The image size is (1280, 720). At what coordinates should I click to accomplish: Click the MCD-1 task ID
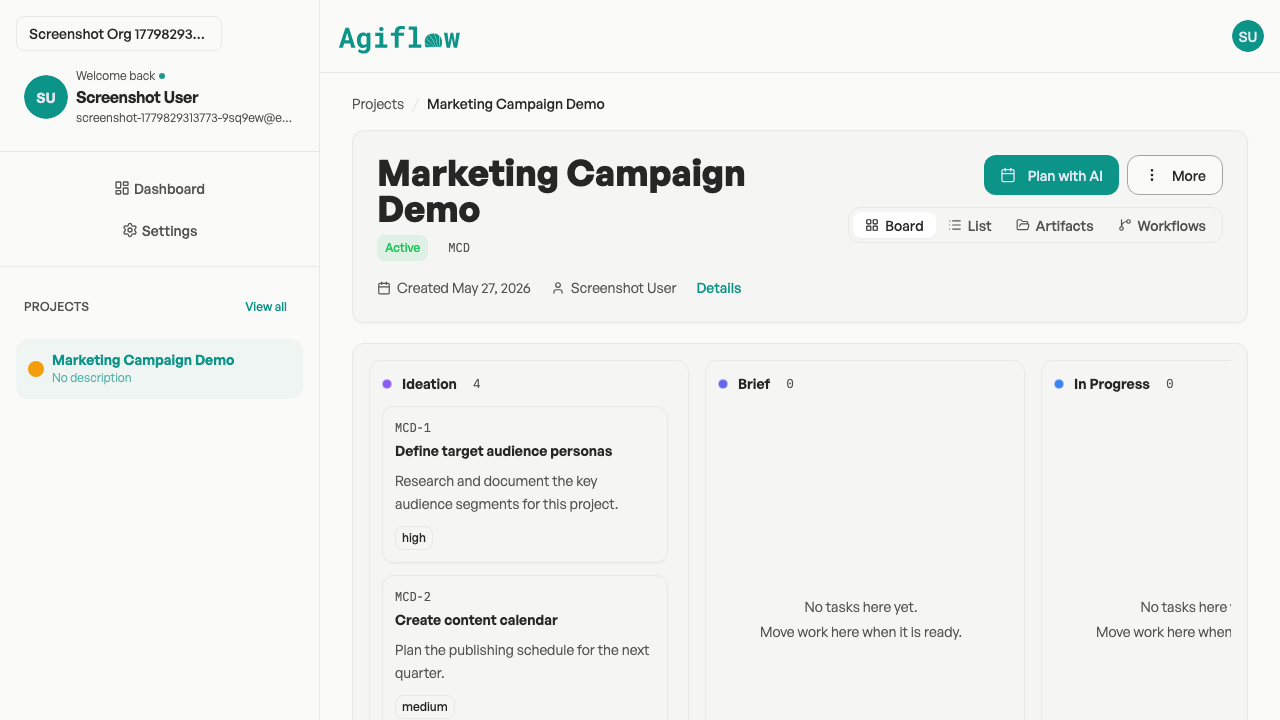[413, 428]
